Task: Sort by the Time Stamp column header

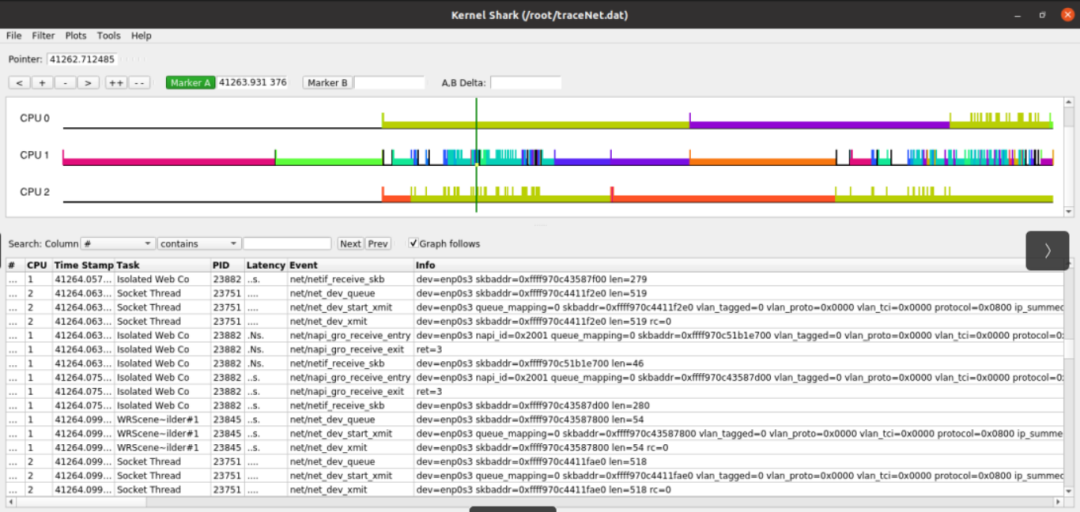Action: (83, 265)
